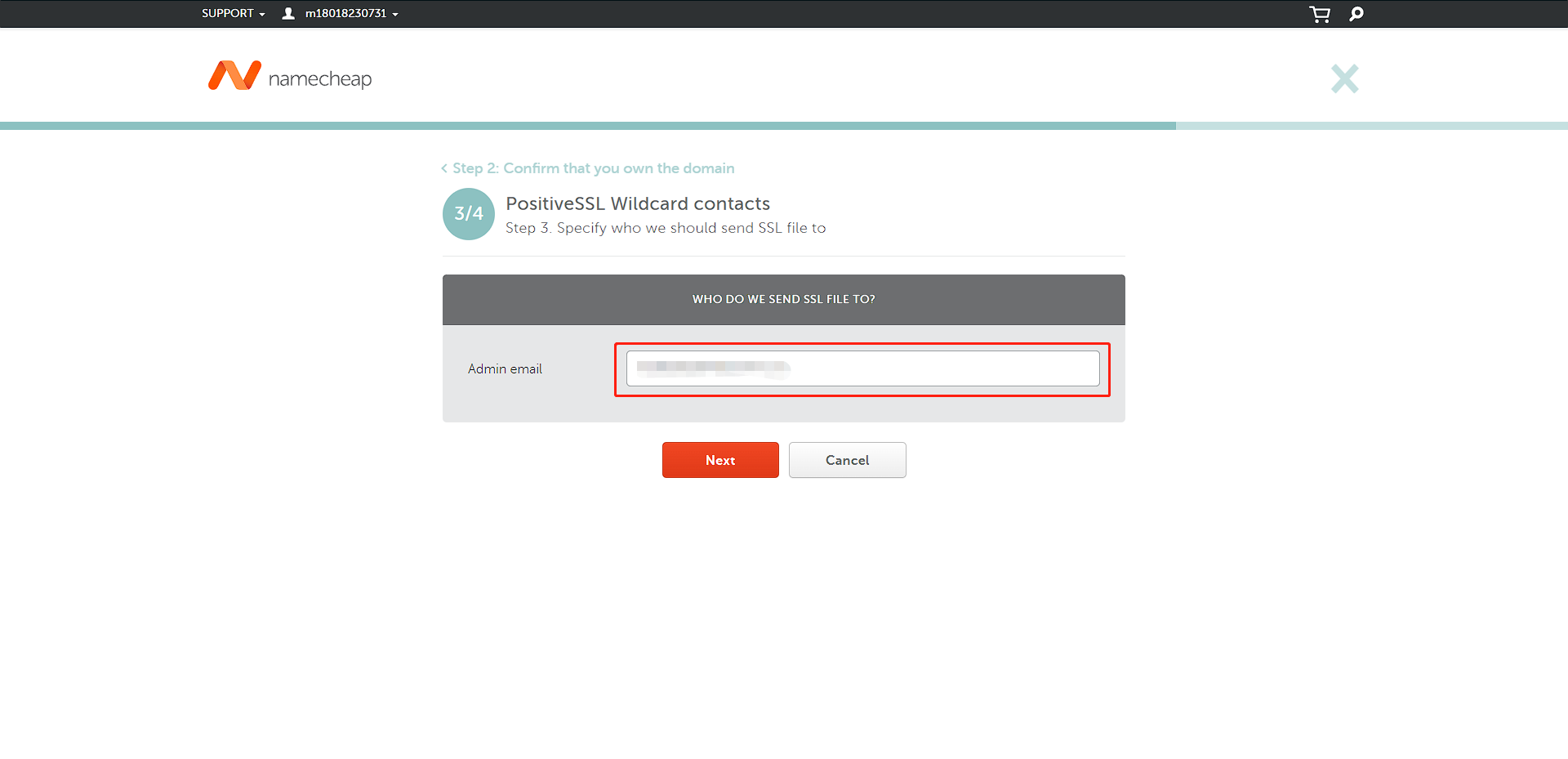Go to Namecheap home via logo

point(290,76)
